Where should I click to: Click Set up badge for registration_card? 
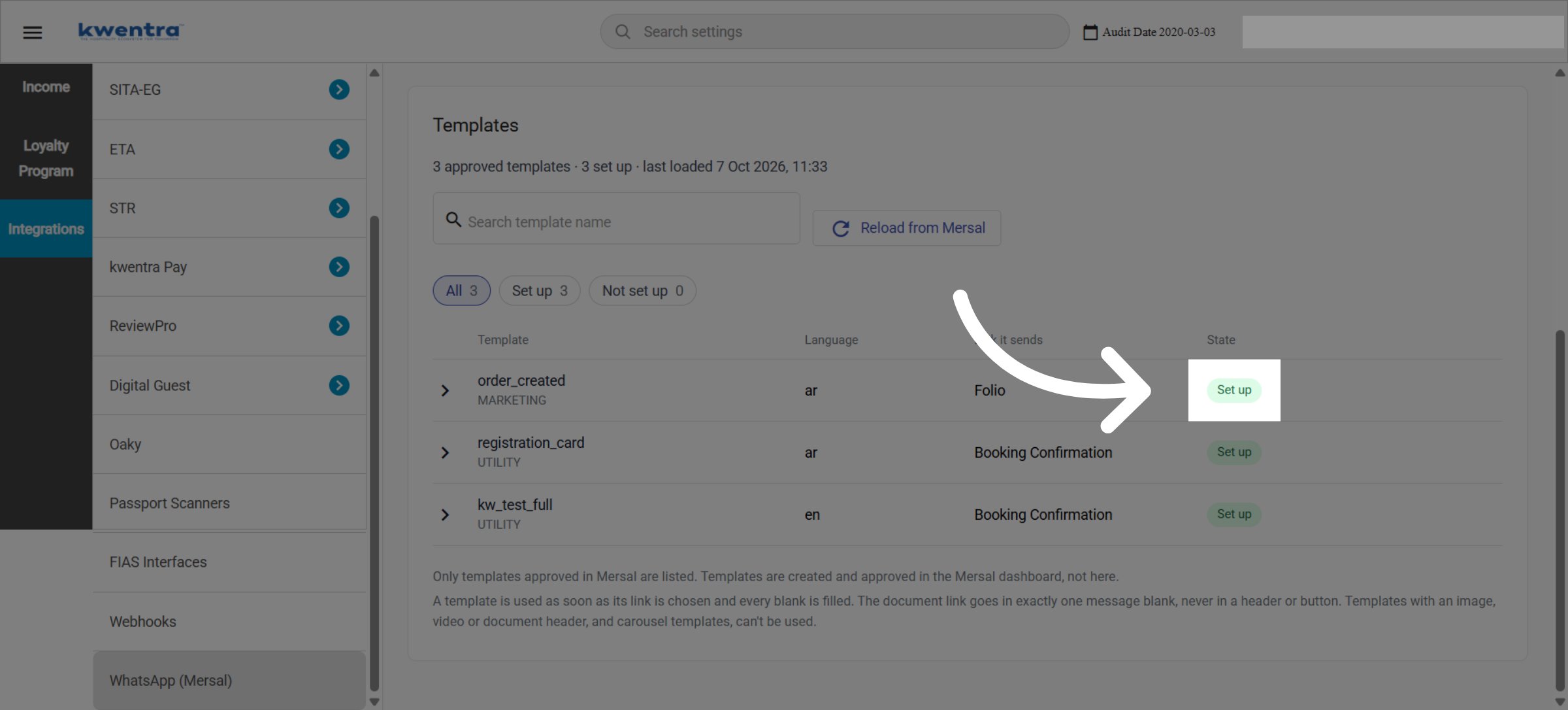[1234, 452]
